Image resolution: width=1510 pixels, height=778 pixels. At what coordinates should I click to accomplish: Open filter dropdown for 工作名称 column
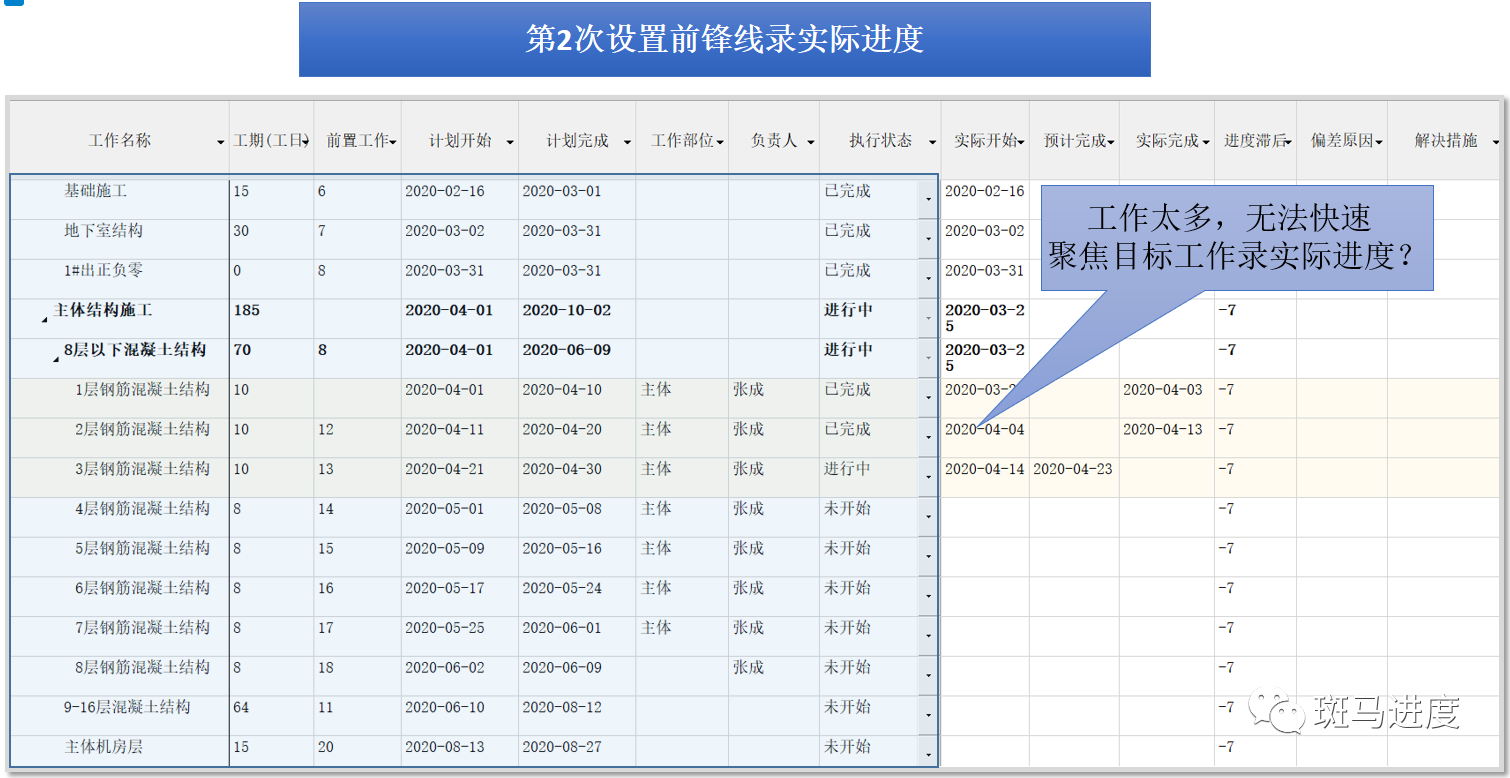pyautogui.click(x=221, y=143)
